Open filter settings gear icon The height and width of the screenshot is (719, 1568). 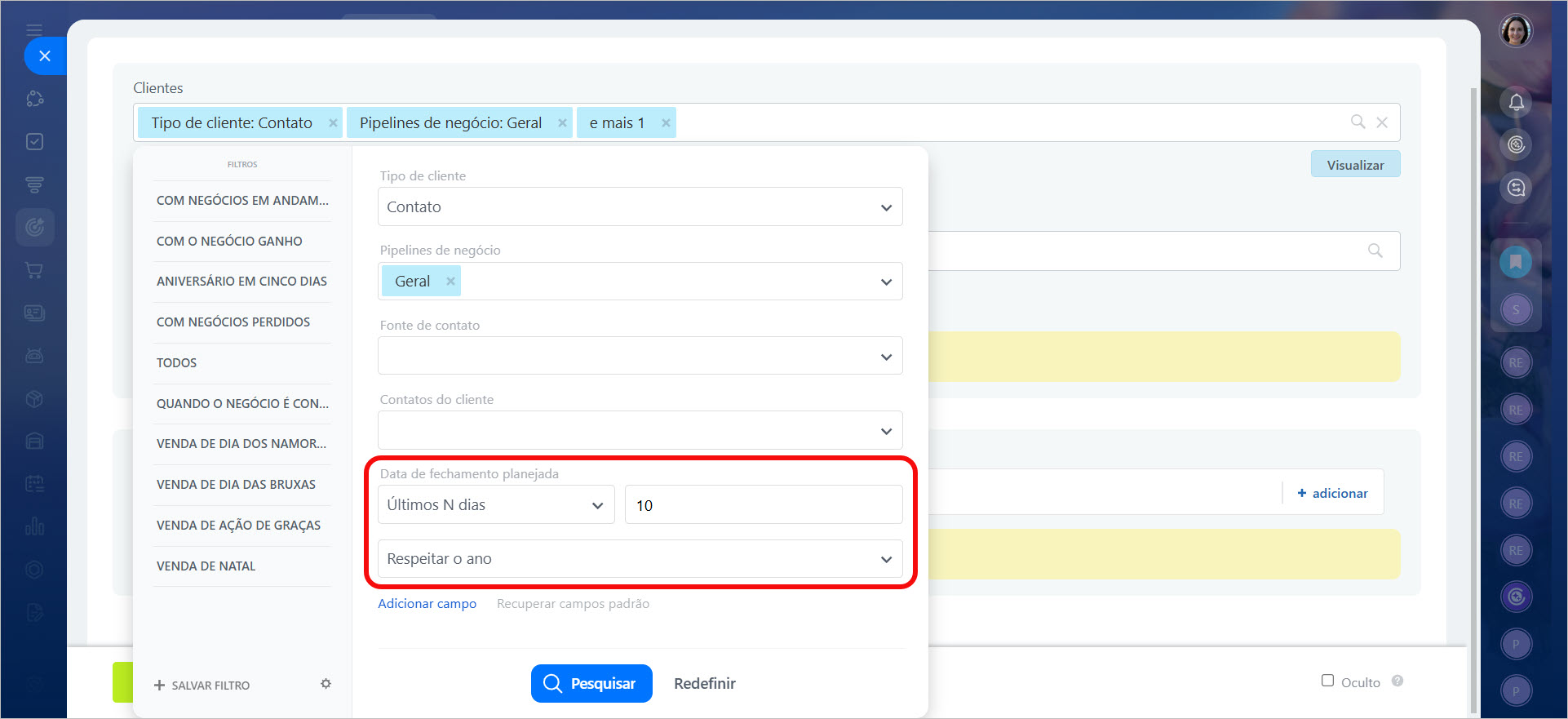click(x=326, y=684)
